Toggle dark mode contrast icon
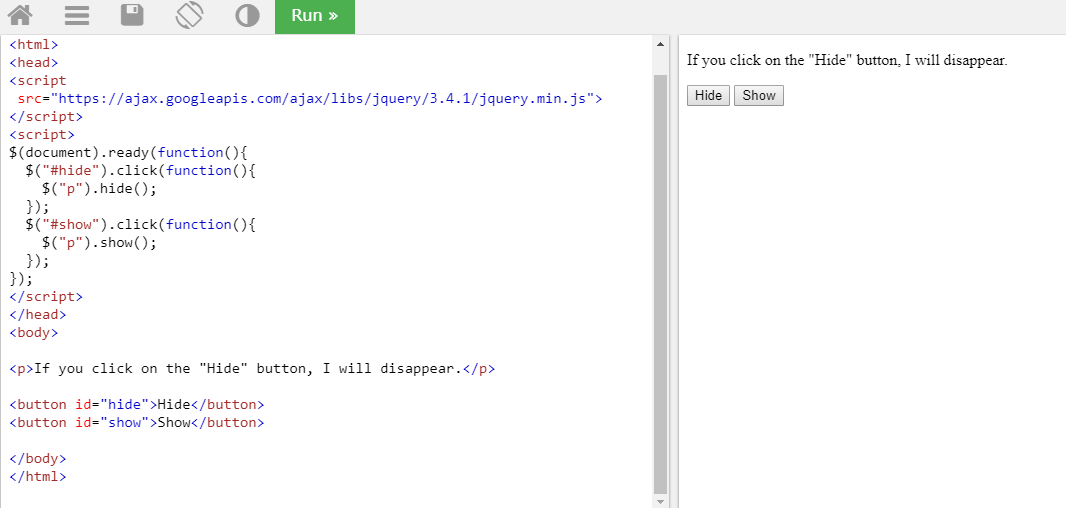1066x508 pixels. pos(247,16)
